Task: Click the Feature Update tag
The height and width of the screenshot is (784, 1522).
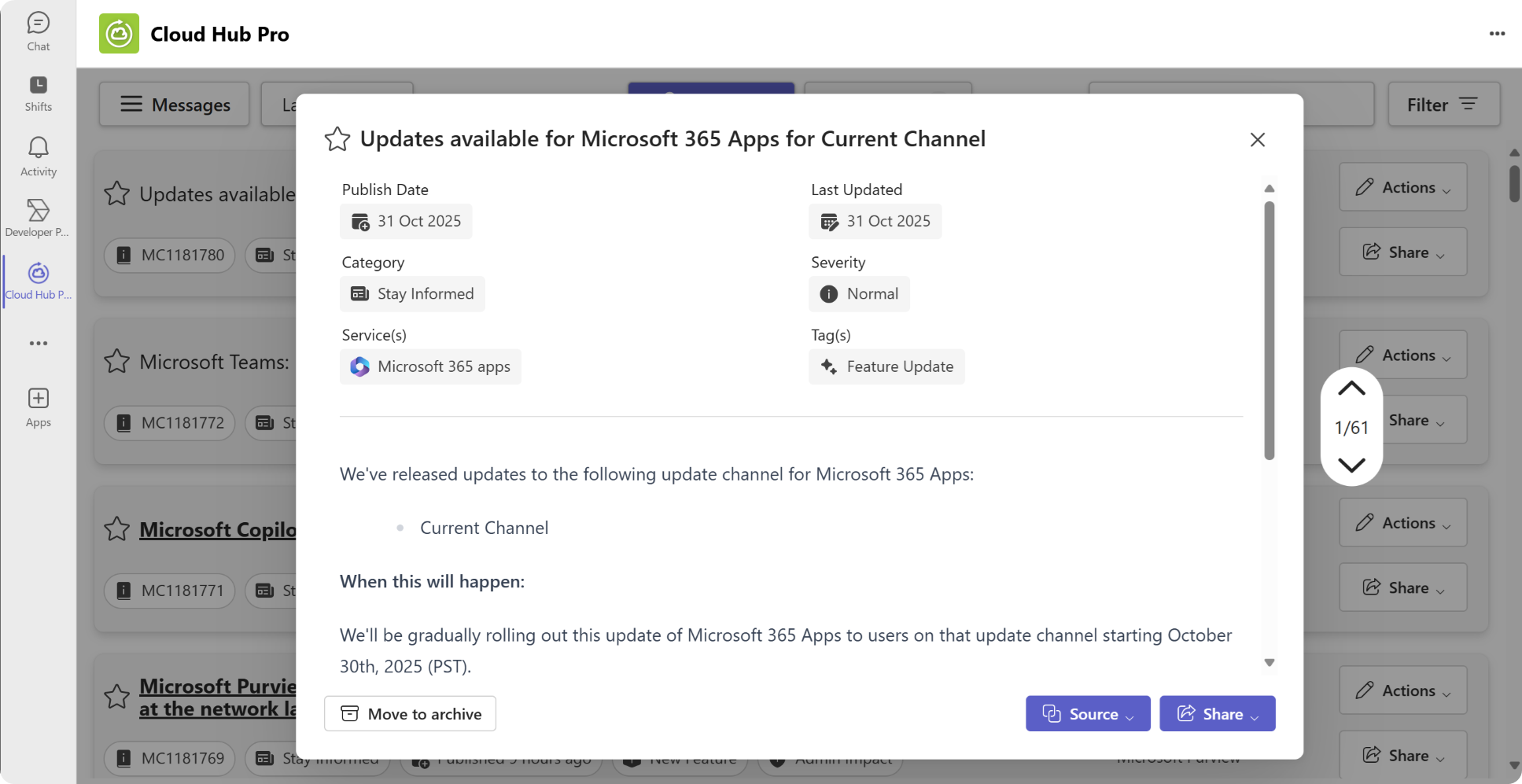Action: tap(886, 366)
